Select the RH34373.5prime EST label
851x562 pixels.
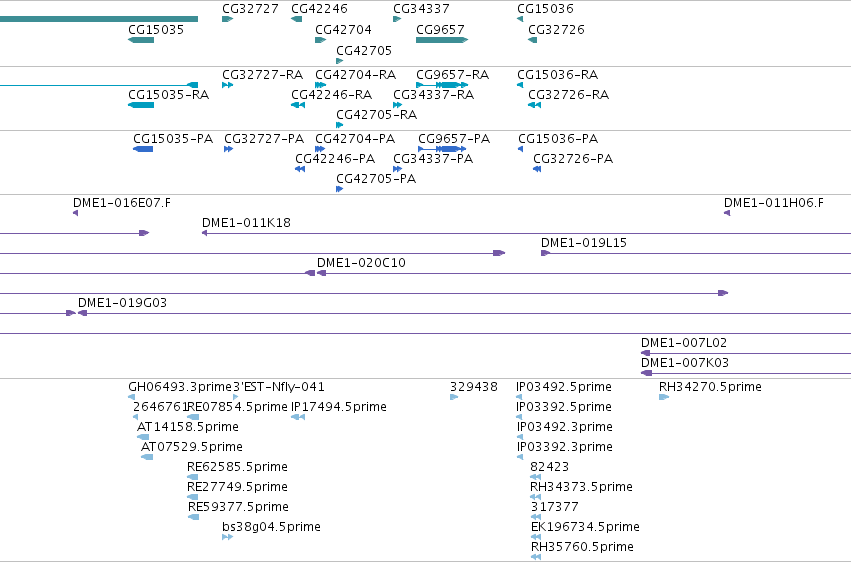[581, 487]
